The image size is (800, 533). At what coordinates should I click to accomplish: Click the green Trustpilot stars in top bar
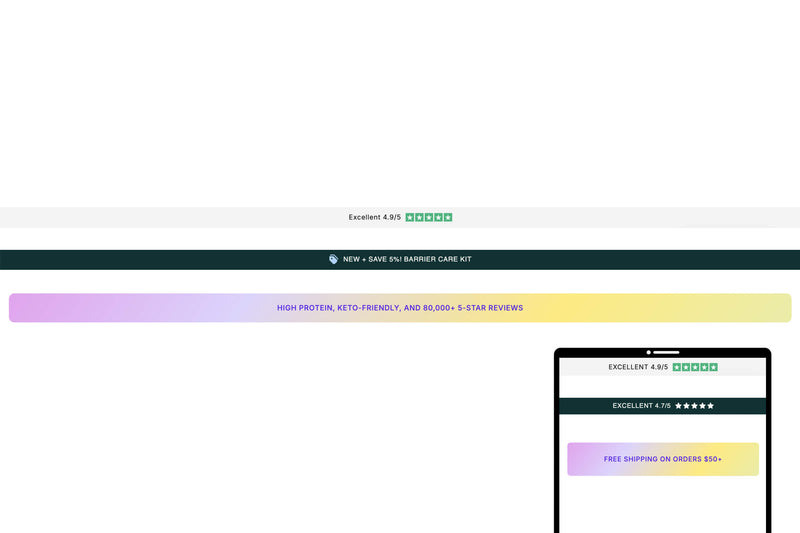pos(429,217)
